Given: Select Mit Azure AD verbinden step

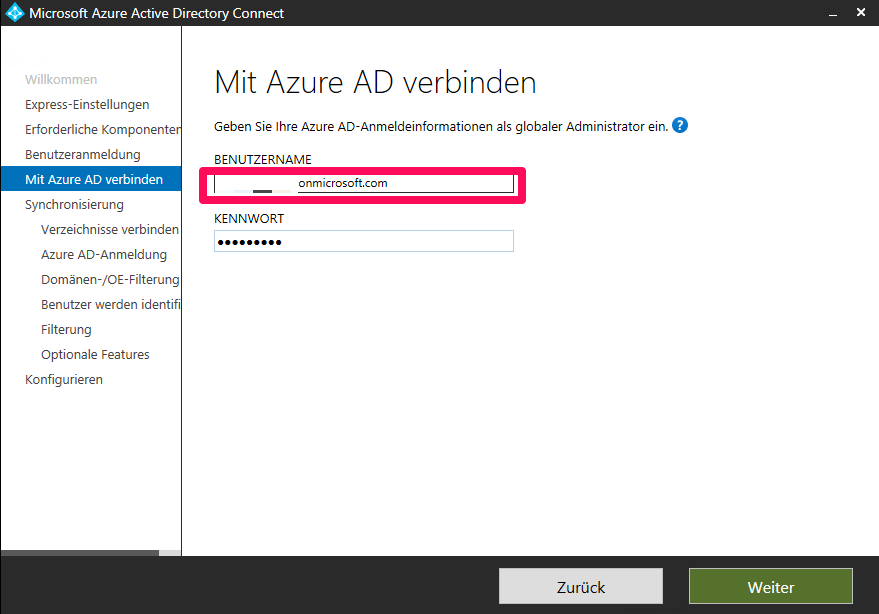Looking at the screenshot, I should pyautogui.click(x=91, y=179).
